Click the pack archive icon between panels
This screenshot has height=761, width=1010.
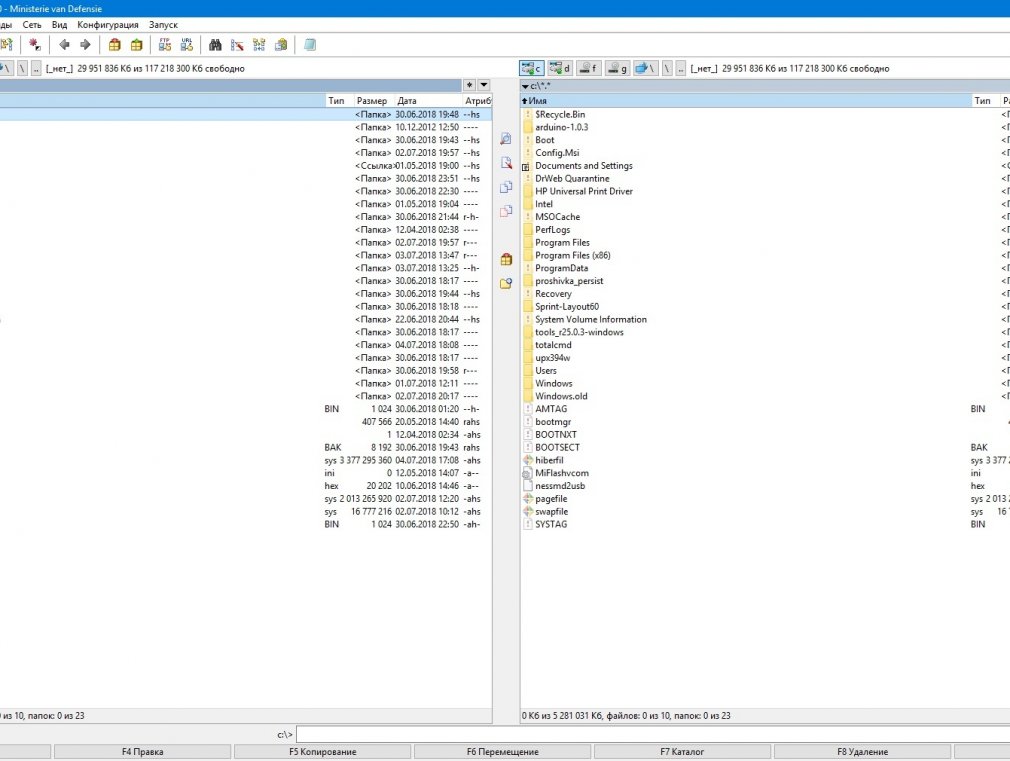coord(506,259)
